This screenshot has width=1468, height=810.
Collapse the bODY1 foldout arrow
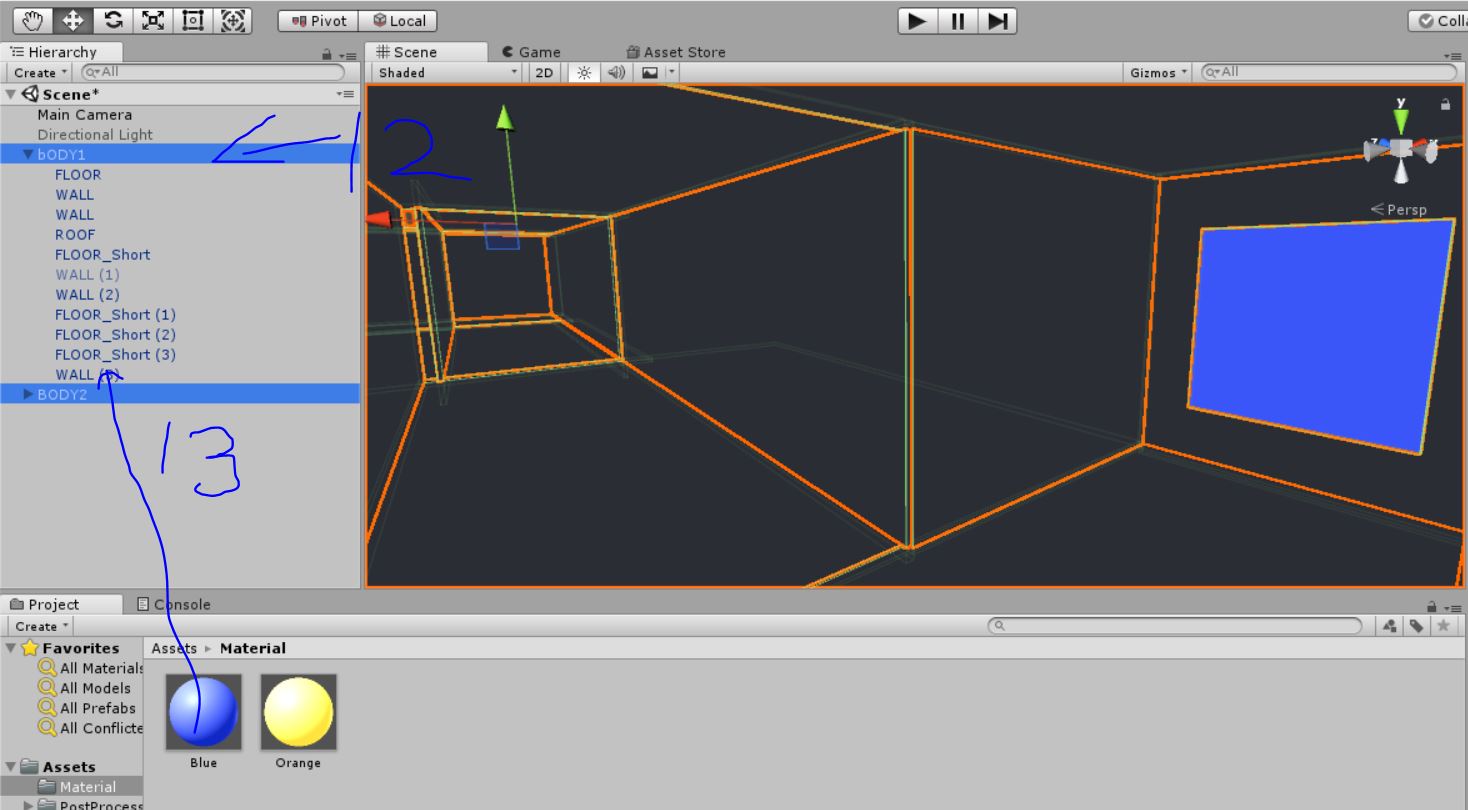pyautogui.click(x=28, y=154)
